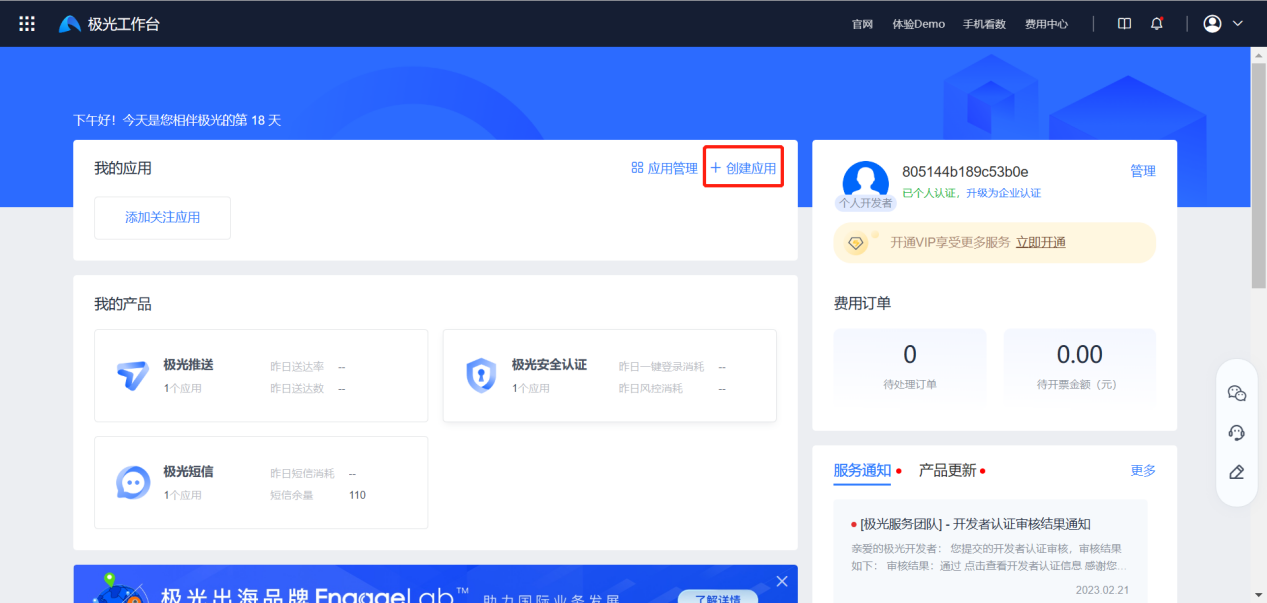Open the WeChat contact floating icon
Image resolution: width=1267 pixels, height=603 pixels.
(x=1237, y=393)
